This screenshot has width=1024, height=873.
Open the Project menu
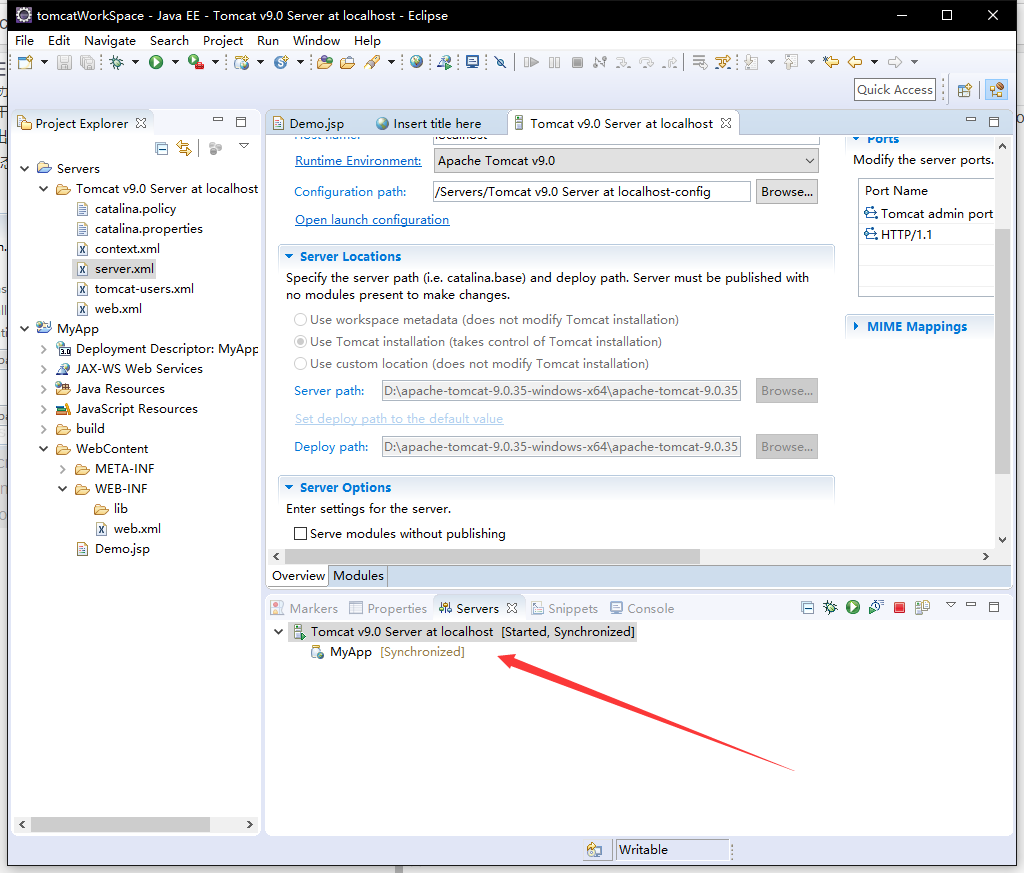click(x=223, y=40)
